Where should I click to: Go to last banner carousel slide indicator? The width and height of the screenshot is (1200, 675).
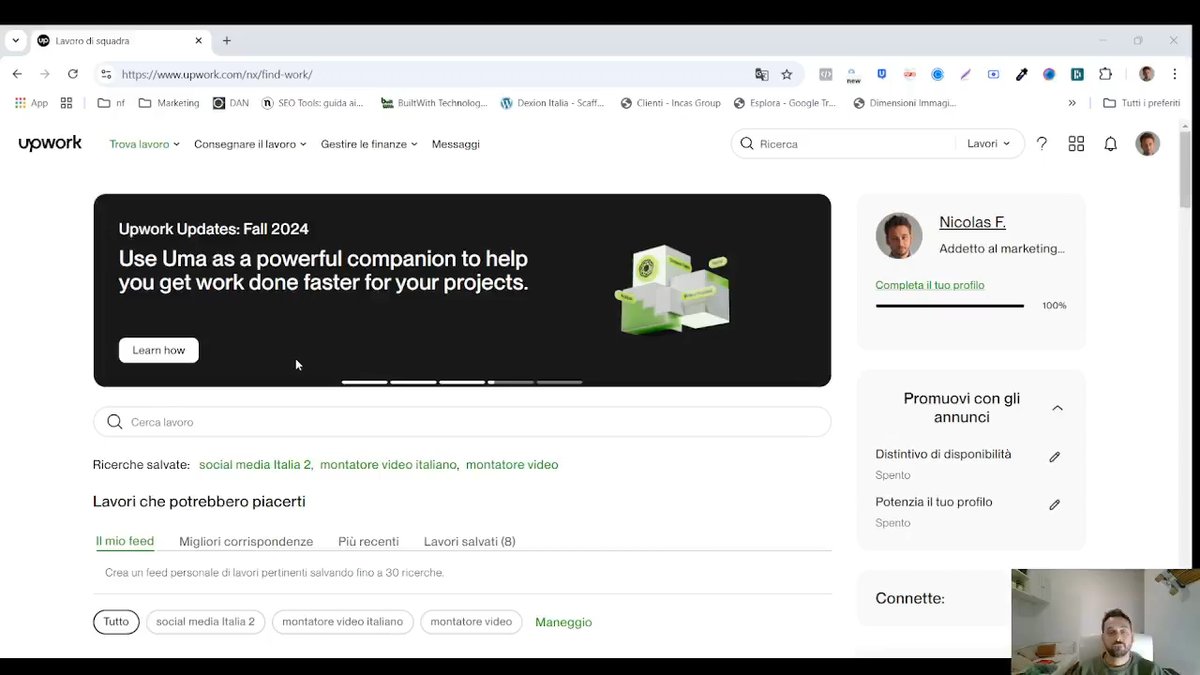(x=559, y=382)
